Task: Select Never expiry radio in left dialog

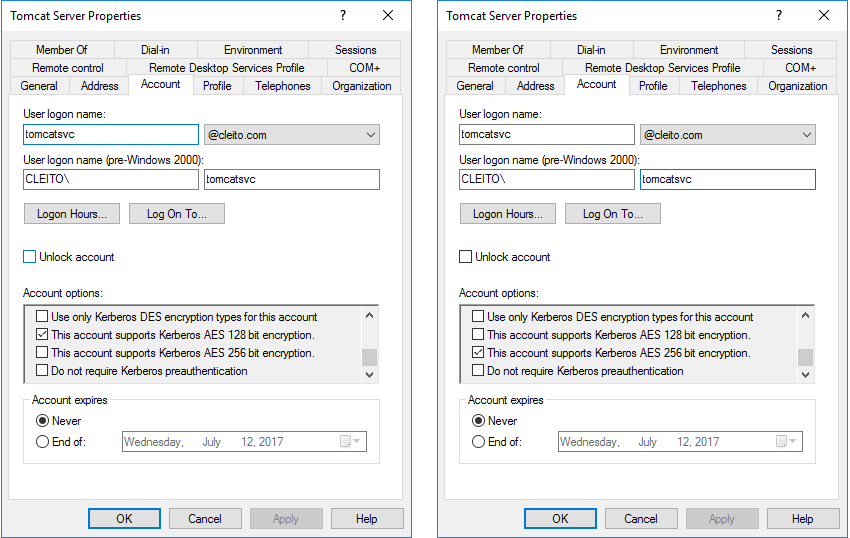Action: click(42, 421)
